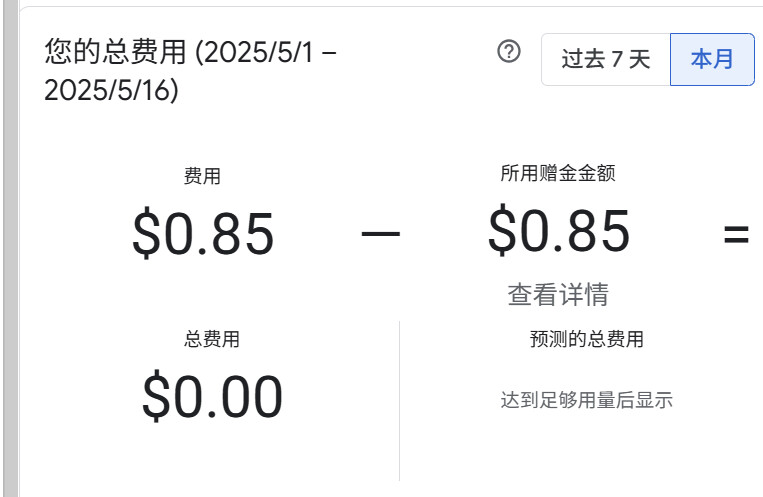Image resolution: width=763 pixels, height=497 pixels.
Task: Click the 费用 label
Action: [202, 177]
